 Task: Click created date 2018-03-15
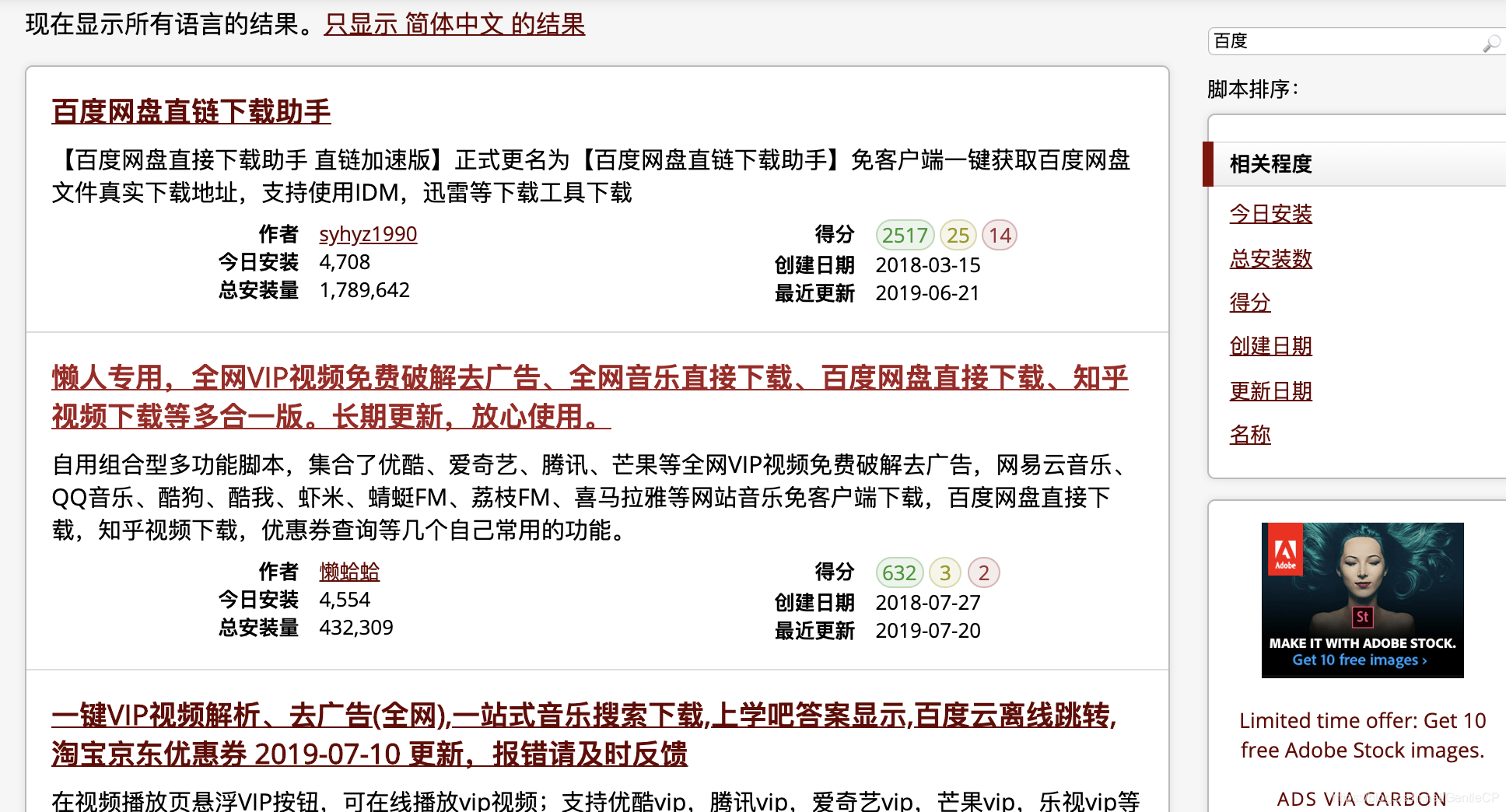(928, 265)
